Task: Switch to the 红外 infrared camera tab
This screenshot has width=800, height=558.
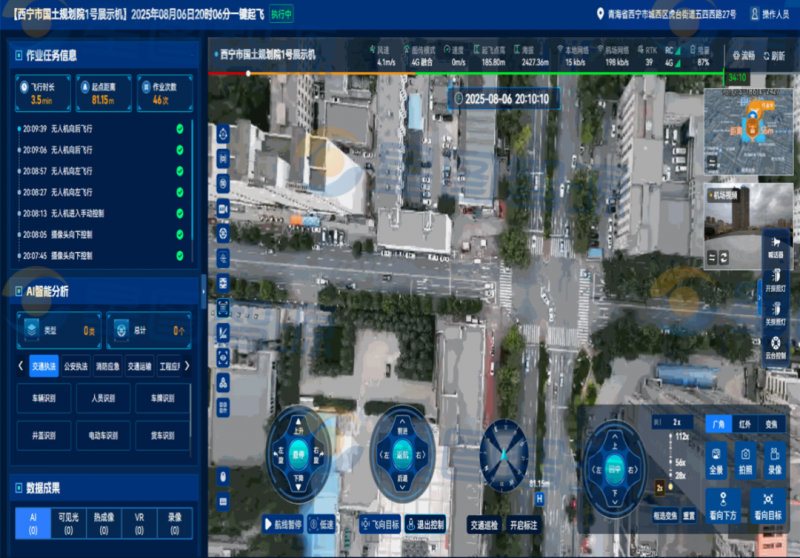Action: [745, 423]
